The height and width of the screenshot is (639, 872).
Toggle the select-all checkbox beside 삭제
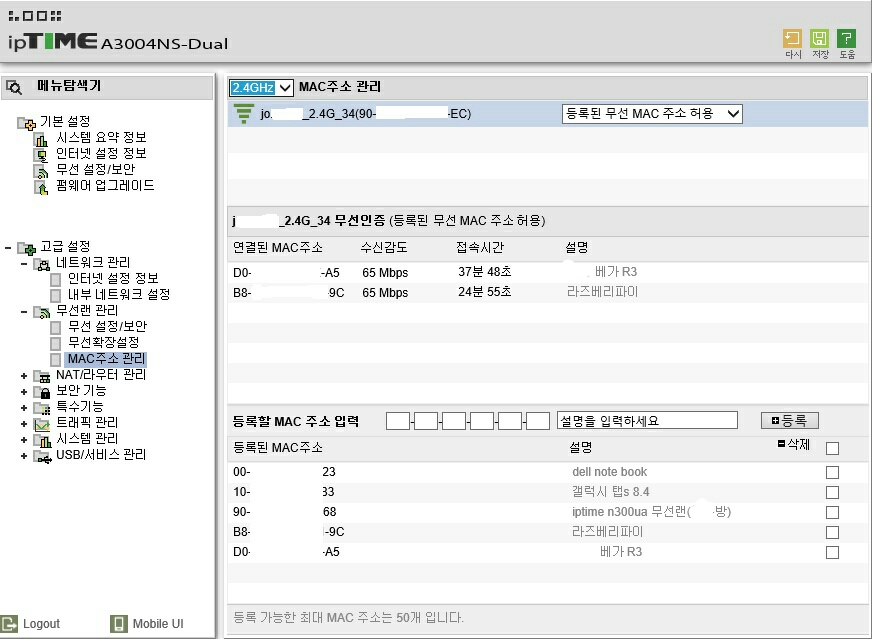[x=833, y=448]
